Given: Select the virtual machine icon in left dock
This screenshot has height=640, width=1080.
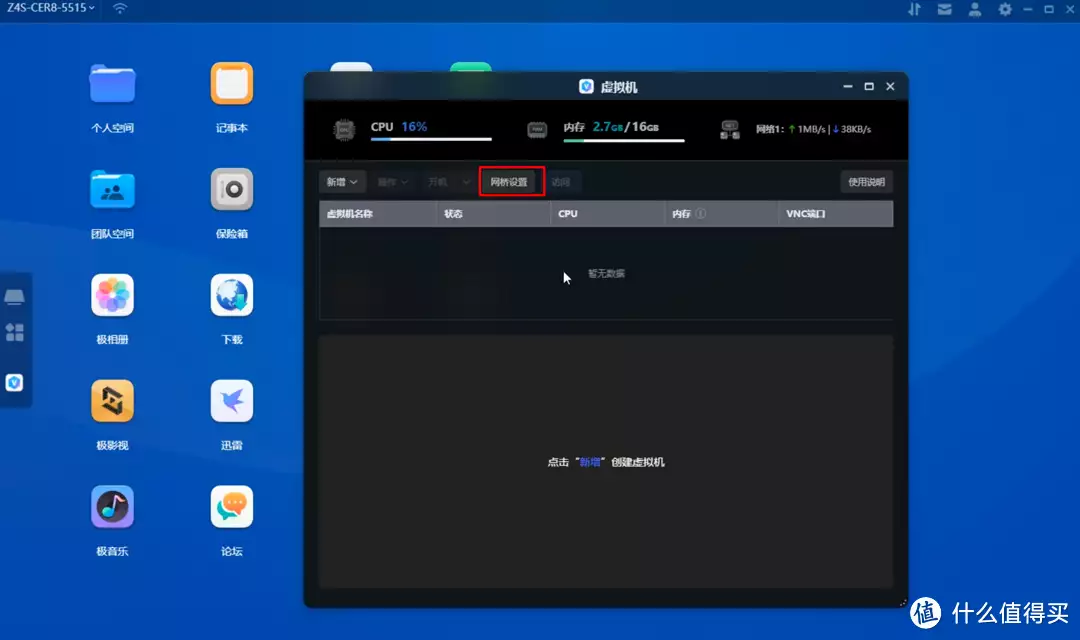Looking at the screenshot, I should coord(14,382).
